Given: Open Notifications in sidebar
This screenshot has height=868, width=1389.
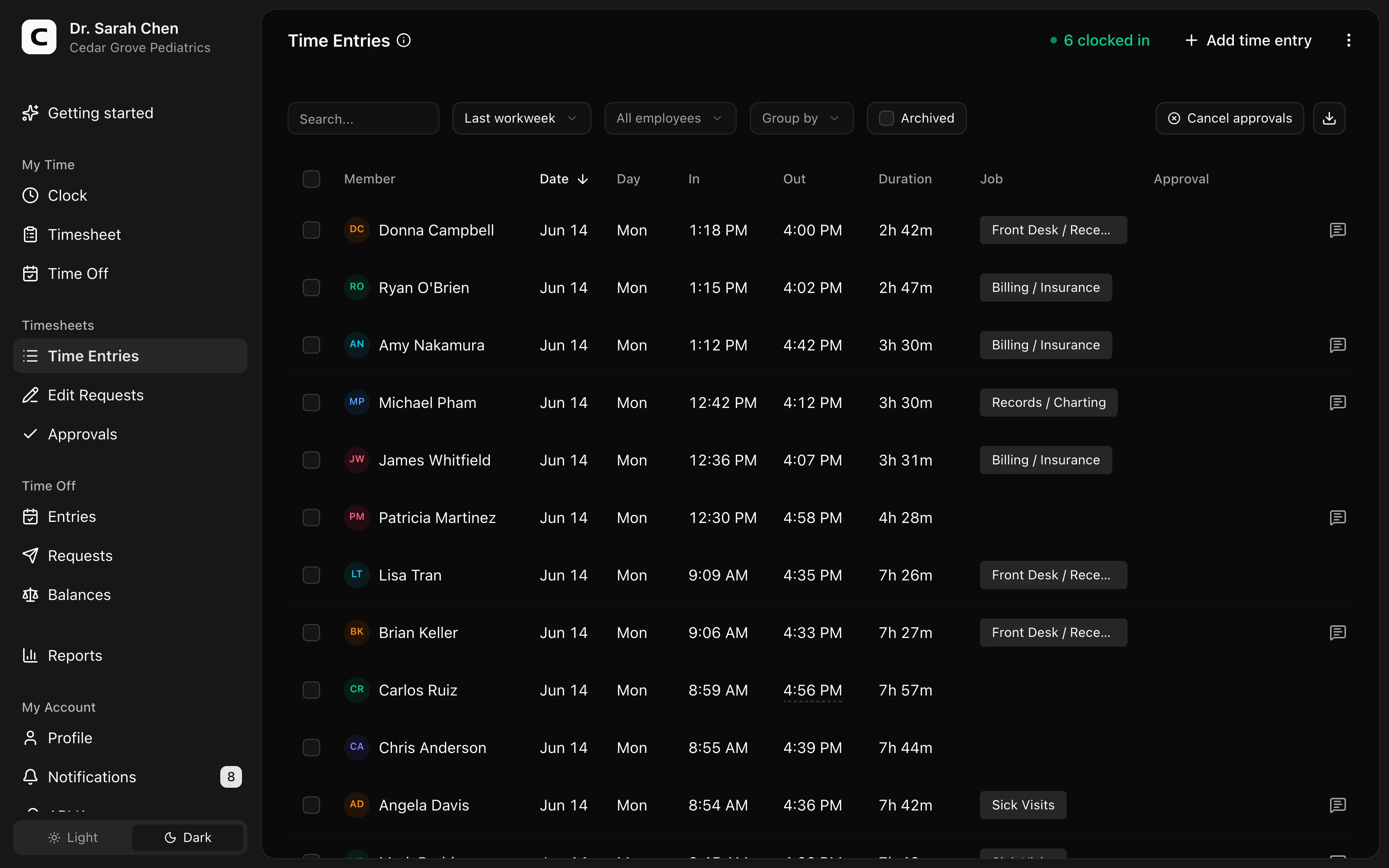Looking at the screenshot, I should [x=130, y=777].
